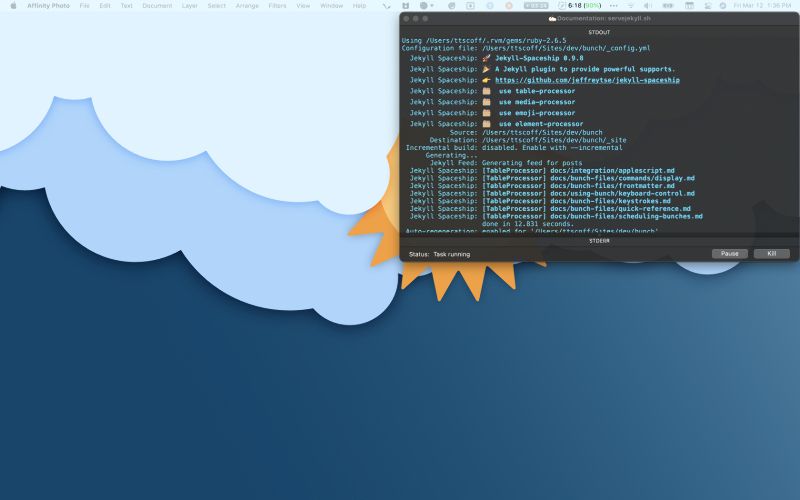This screenshot has height=500, width=800.
Task: Click the ellipsis icon in the menu bar
Action: click(x=614, y=6)
